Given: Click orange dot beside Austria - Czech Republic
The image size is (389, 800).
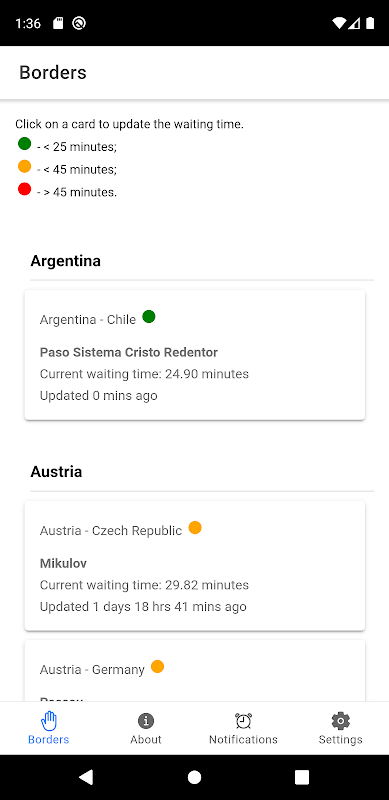Looking at the screenshot, I should [195, 528].
